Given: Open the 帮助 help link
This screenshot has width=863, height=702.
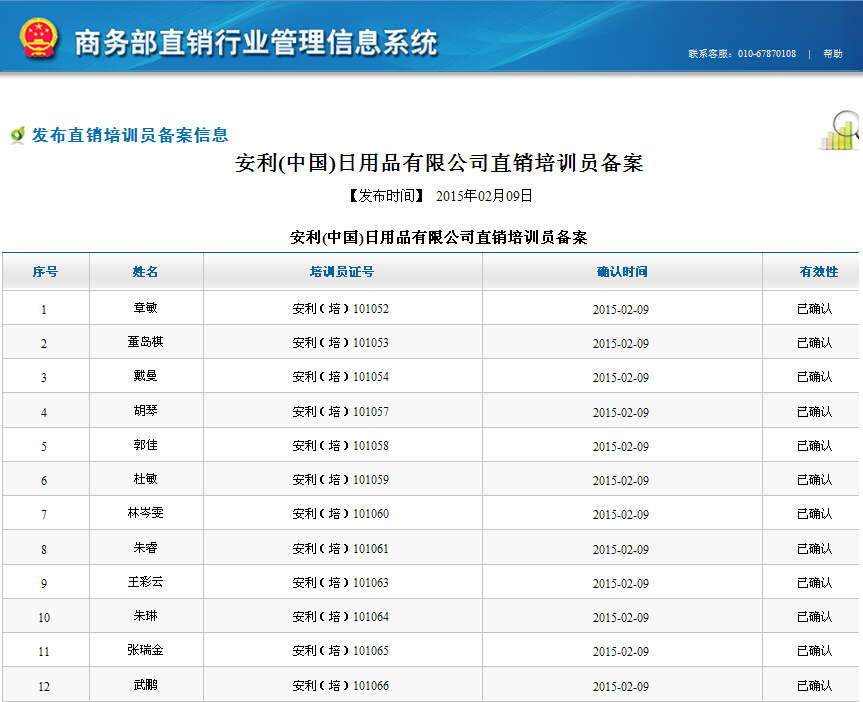Looking at the screenshot, I should click(832, 54).
